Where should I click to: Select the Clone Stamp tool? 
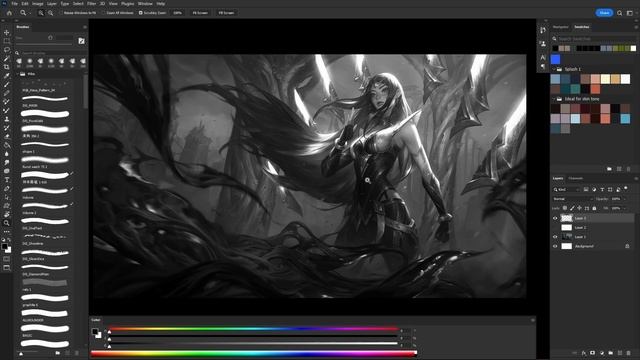coord(7,119)
